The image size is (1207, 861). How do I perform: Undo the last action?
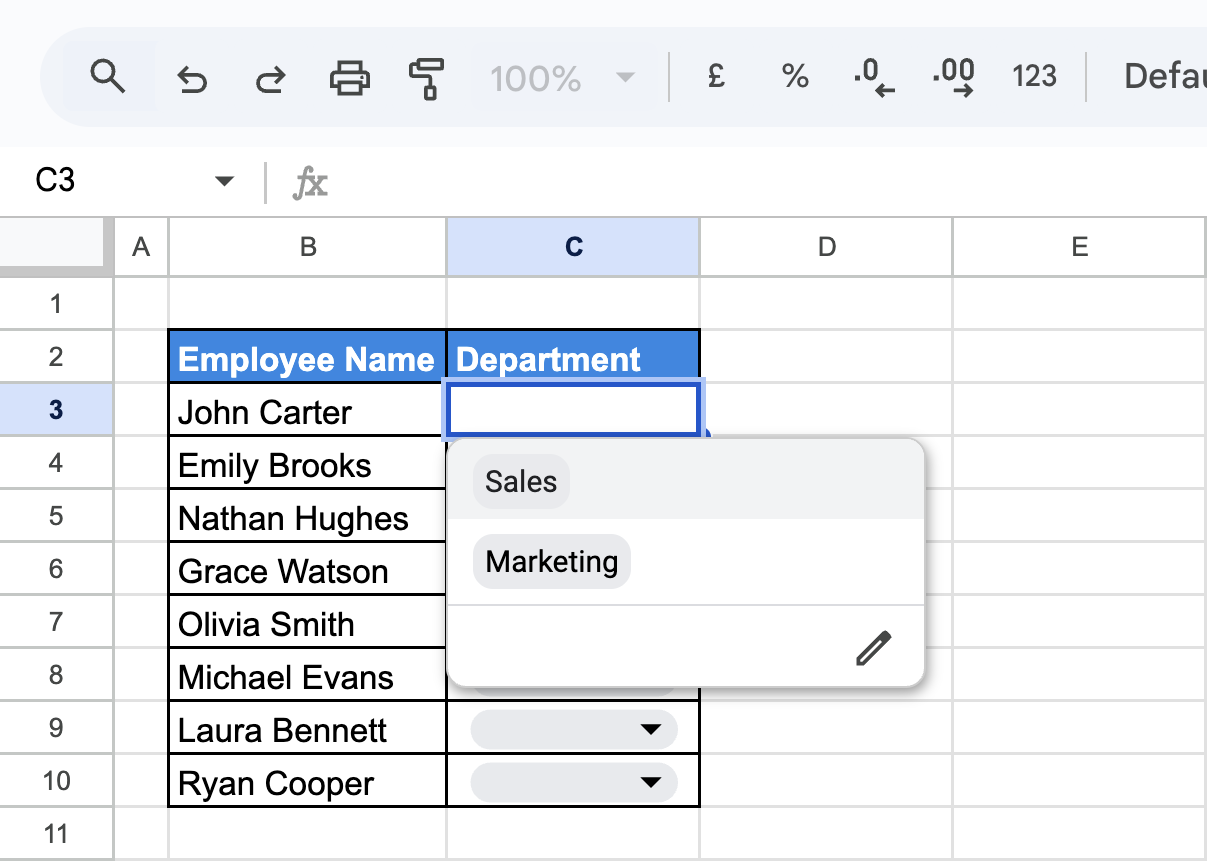(x=191, y=77)
